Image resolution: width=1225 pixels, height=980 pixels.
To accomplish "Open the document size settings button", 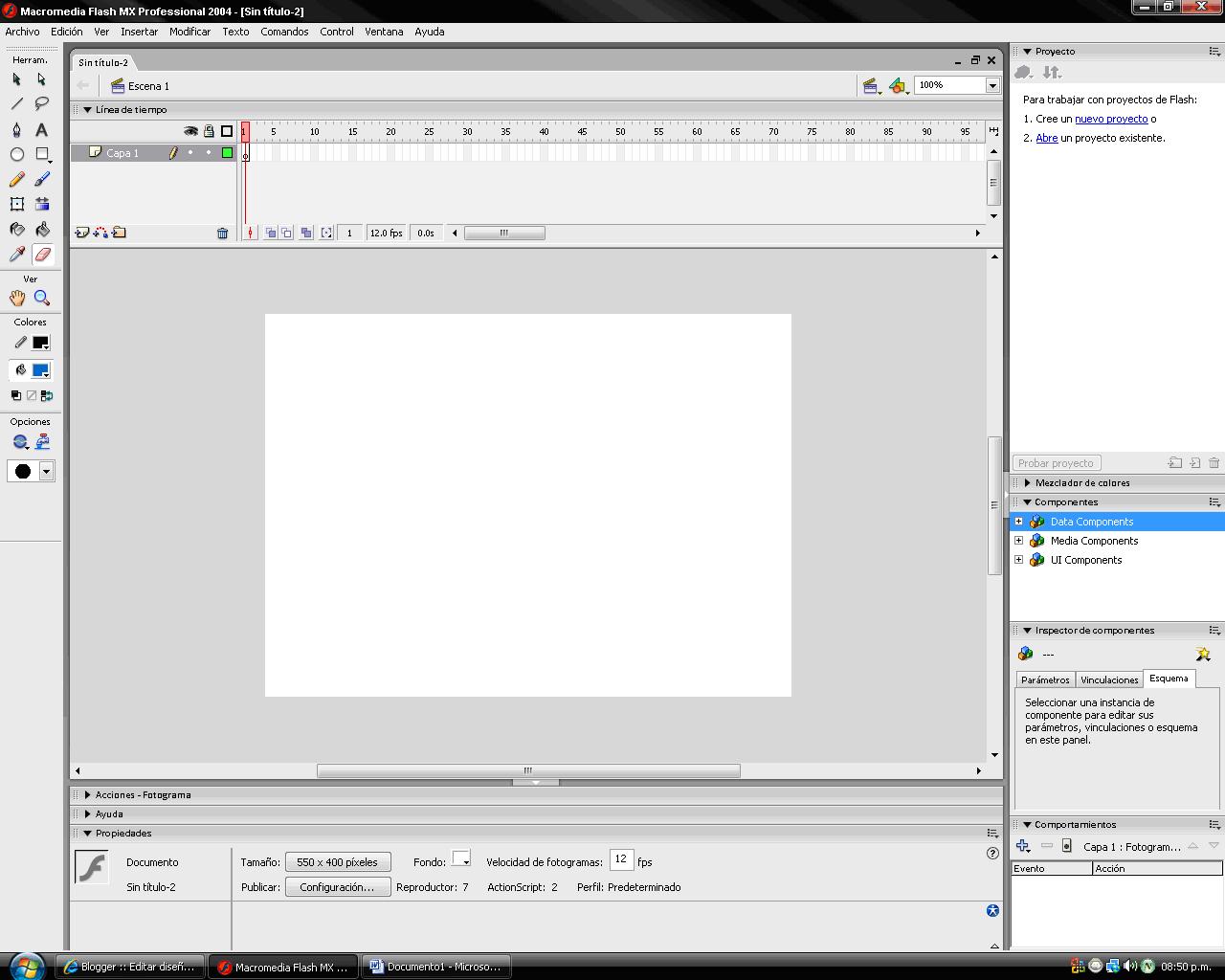I will [x=337, y=861].
